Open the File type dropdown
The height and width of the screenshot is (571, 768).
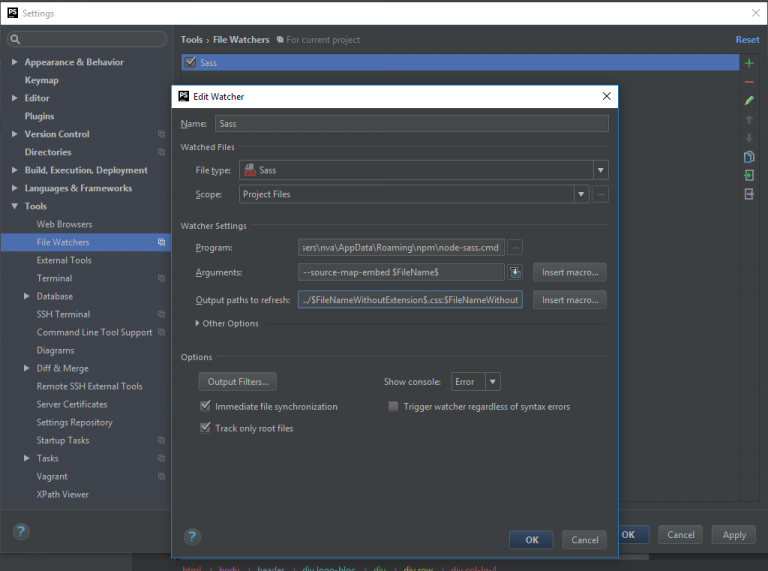600,170
